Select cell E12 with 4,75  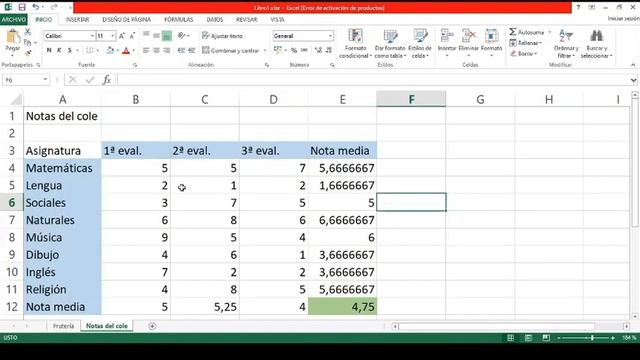pos(342,307)
